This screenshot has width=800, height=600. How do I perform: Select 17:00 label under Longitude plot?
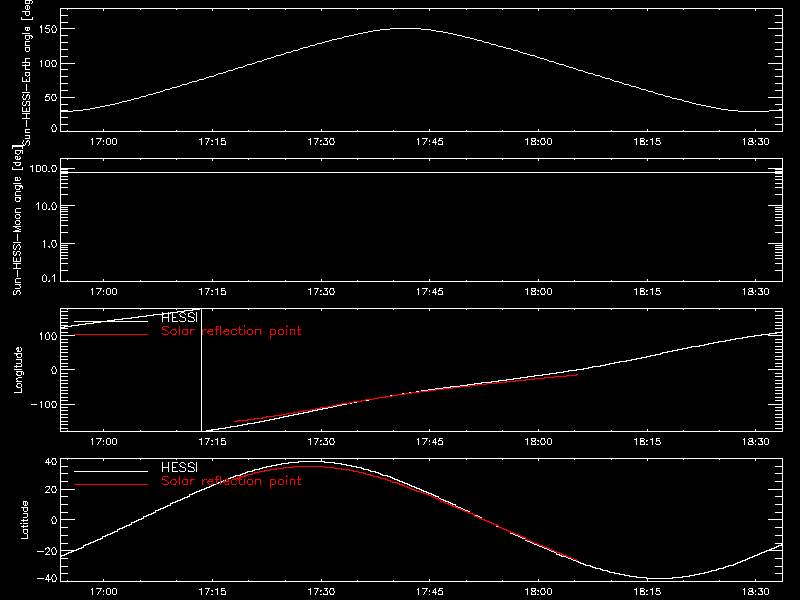(104, 441)
